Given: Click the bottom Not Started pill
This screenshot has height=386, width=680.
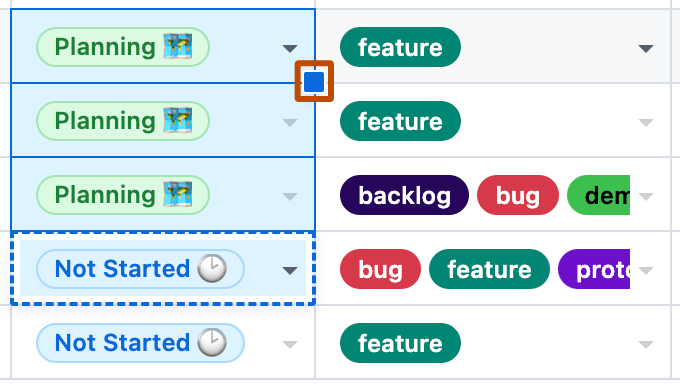Looking at the screenshot, I should coord(141,343).
